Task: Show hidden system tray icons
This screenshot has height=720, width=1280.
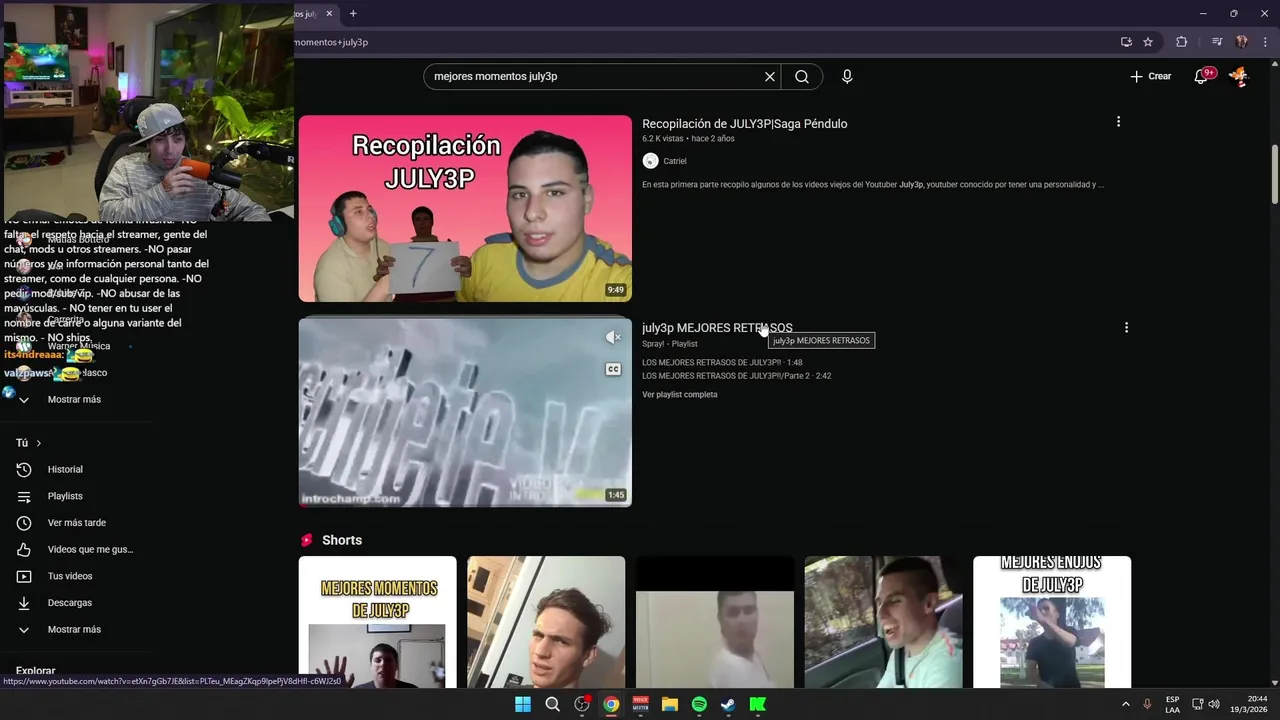Action: 1126,704
